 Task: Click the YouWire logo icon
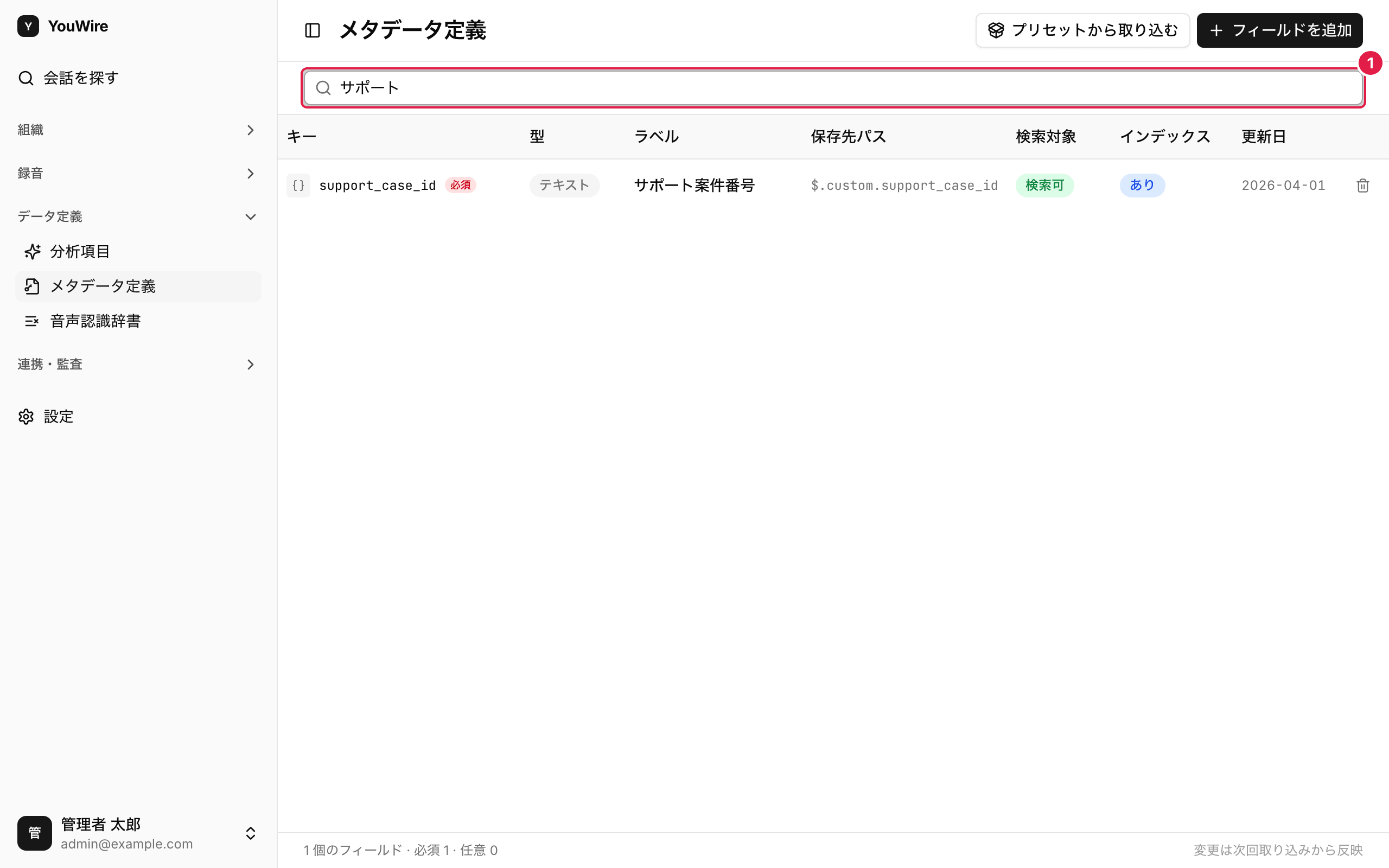(28, 27)
